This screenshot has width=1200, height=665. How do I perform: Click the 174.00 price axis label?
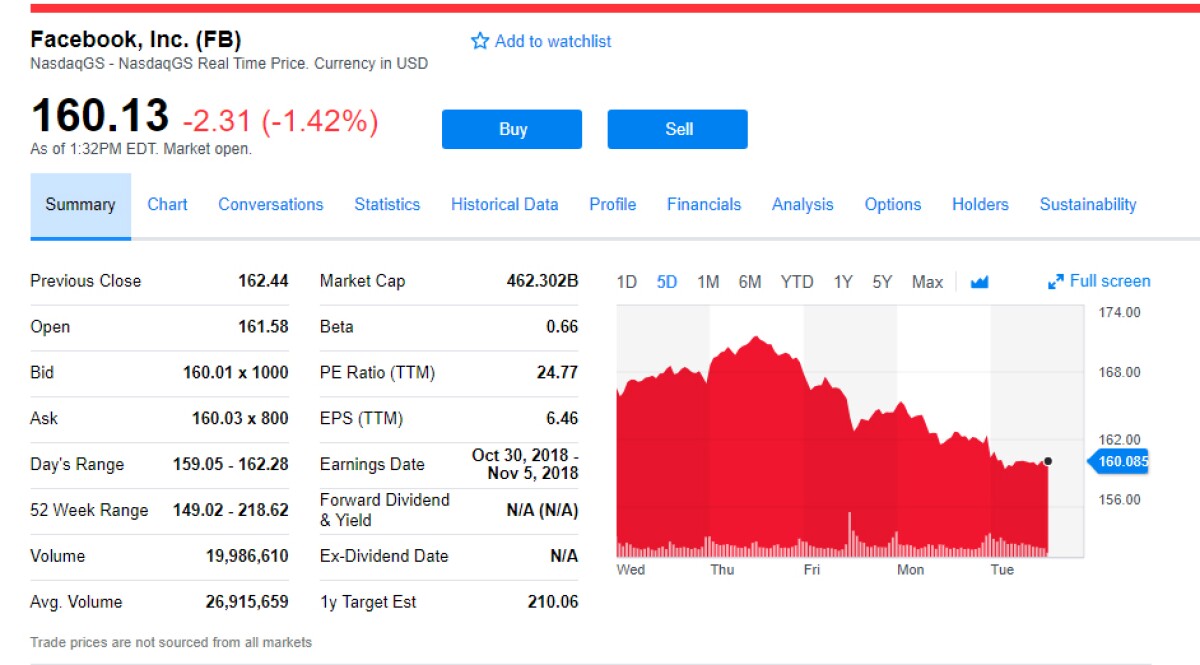coord(1120,313)
